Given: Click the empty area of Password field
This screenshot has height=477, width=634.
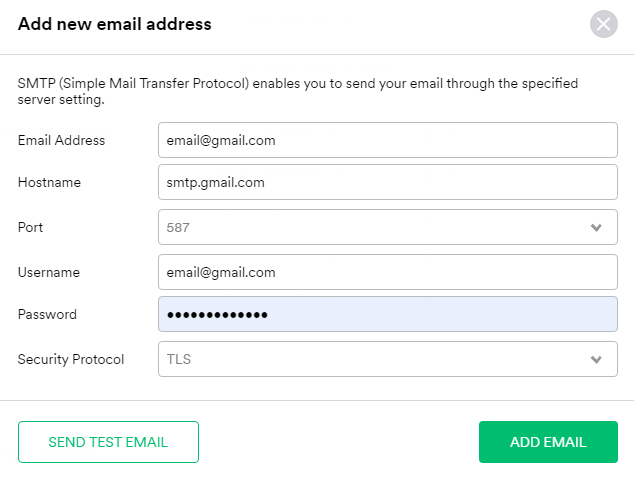Looking at the screenshot, I should [x=440, y=315].
